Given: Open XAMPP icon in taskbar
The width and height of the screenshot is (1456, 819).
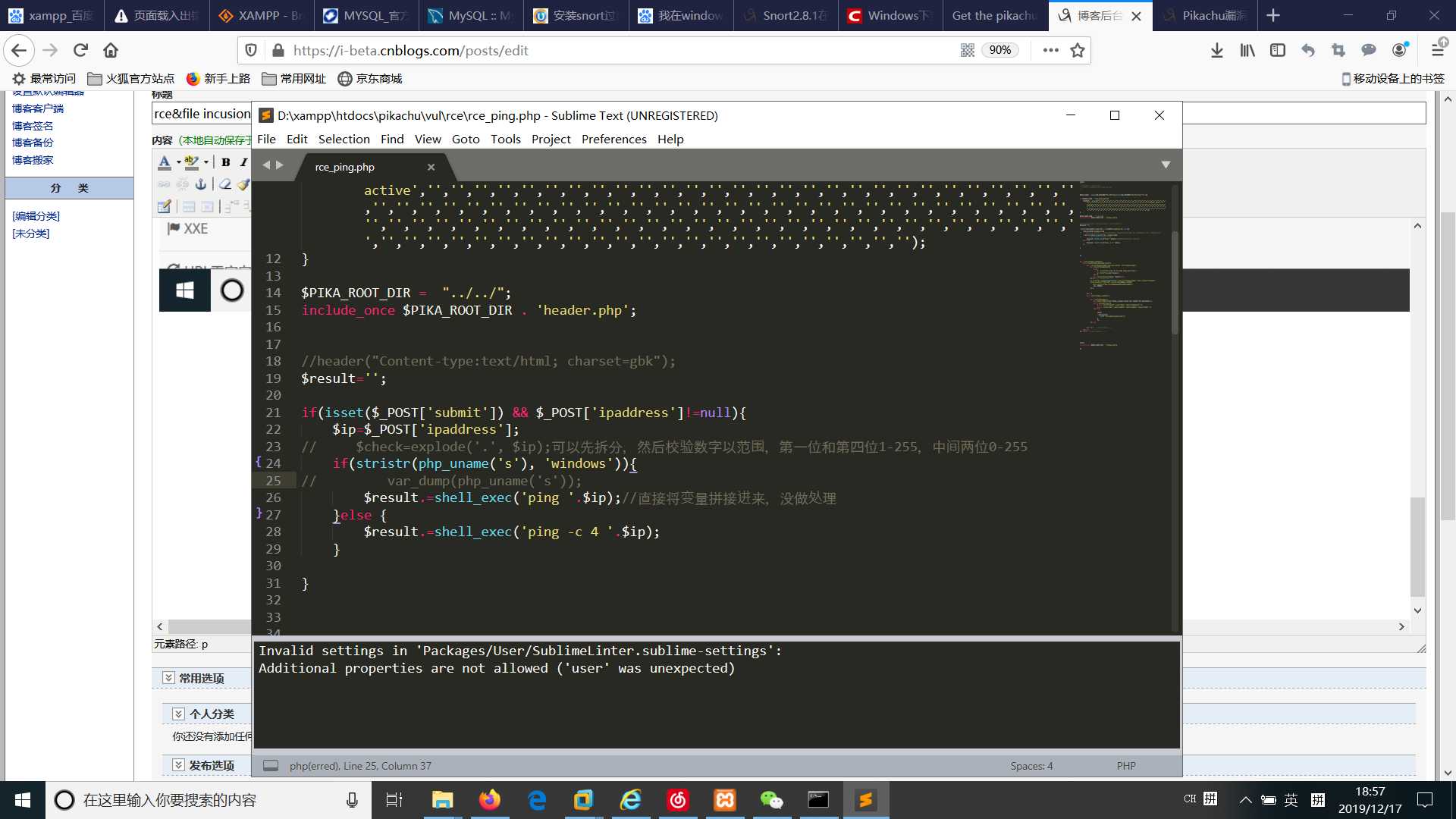Looking at the screenshot, I should tap(725, 800).
